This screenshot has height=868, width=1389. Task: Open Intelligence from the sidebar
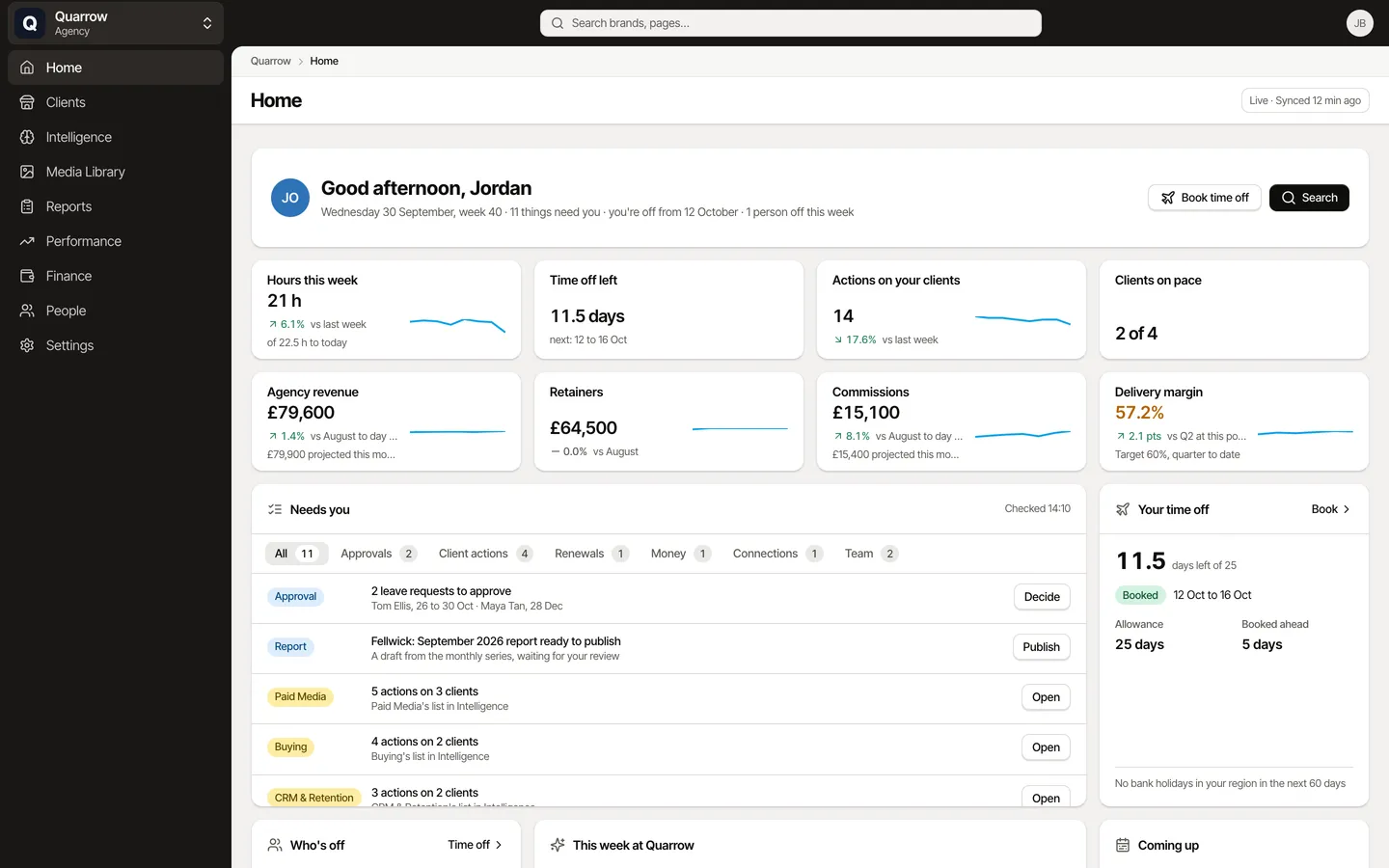(116, 137)
